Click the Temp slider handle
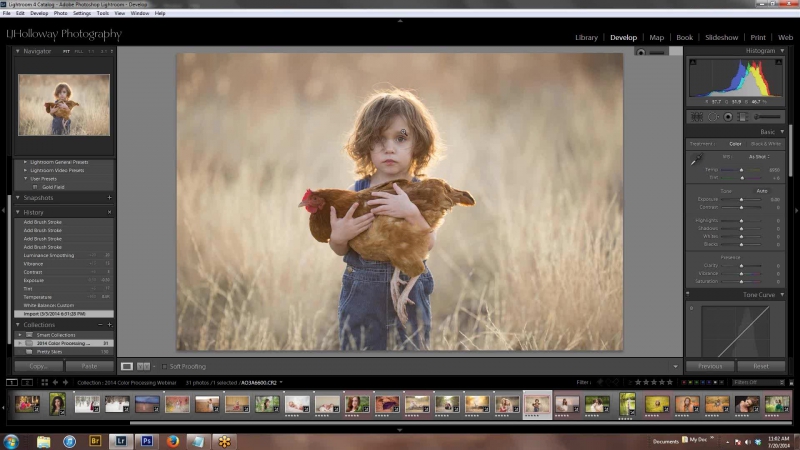 pos(741,170)
